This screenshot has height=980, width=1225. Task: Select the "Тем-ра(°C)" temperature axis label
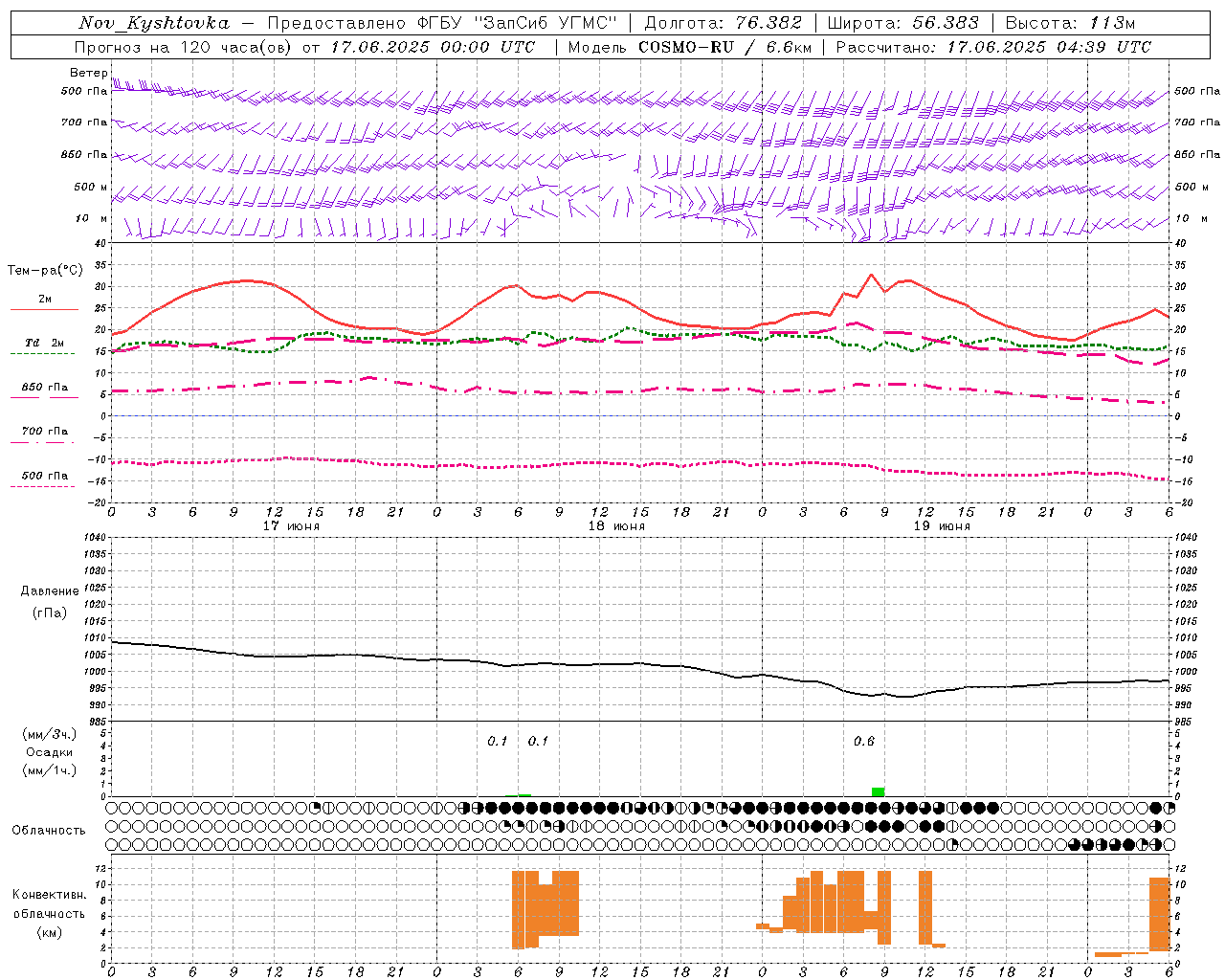pos(45,271)
